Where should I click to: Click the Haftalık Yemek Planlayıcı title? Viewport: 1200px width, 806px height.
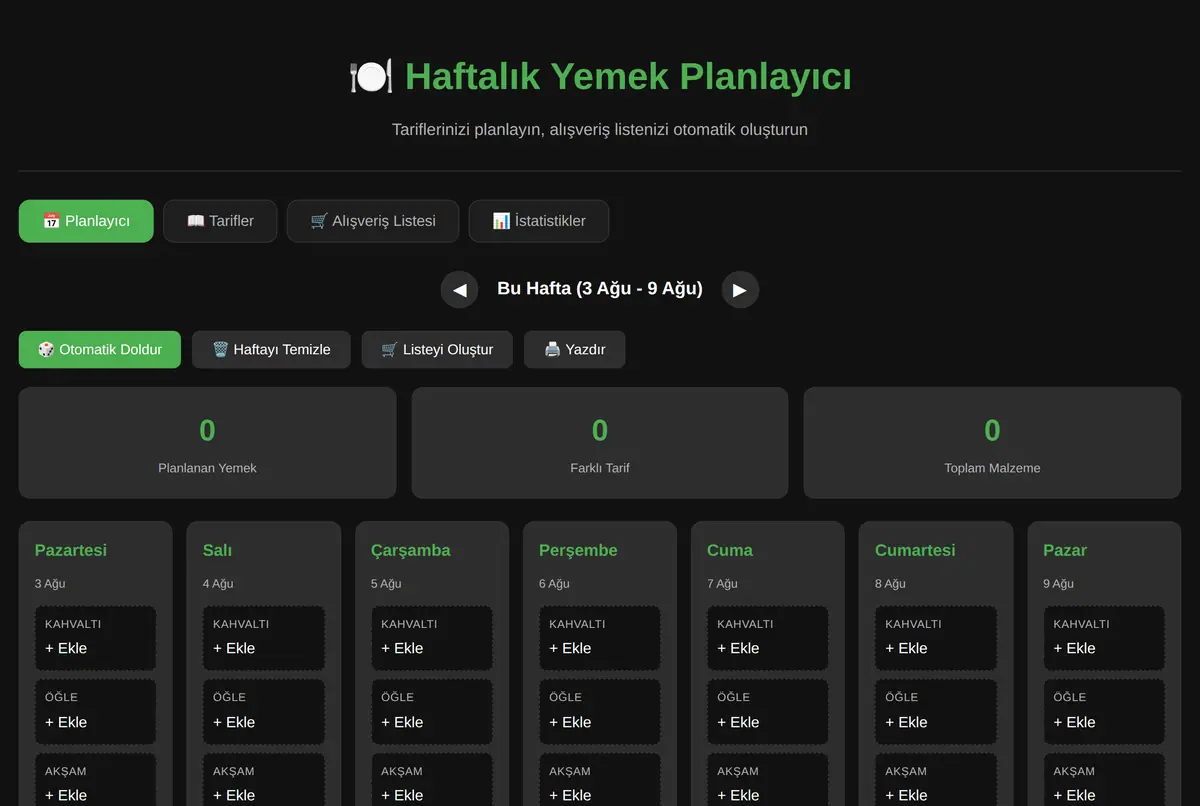coord(628,77)
